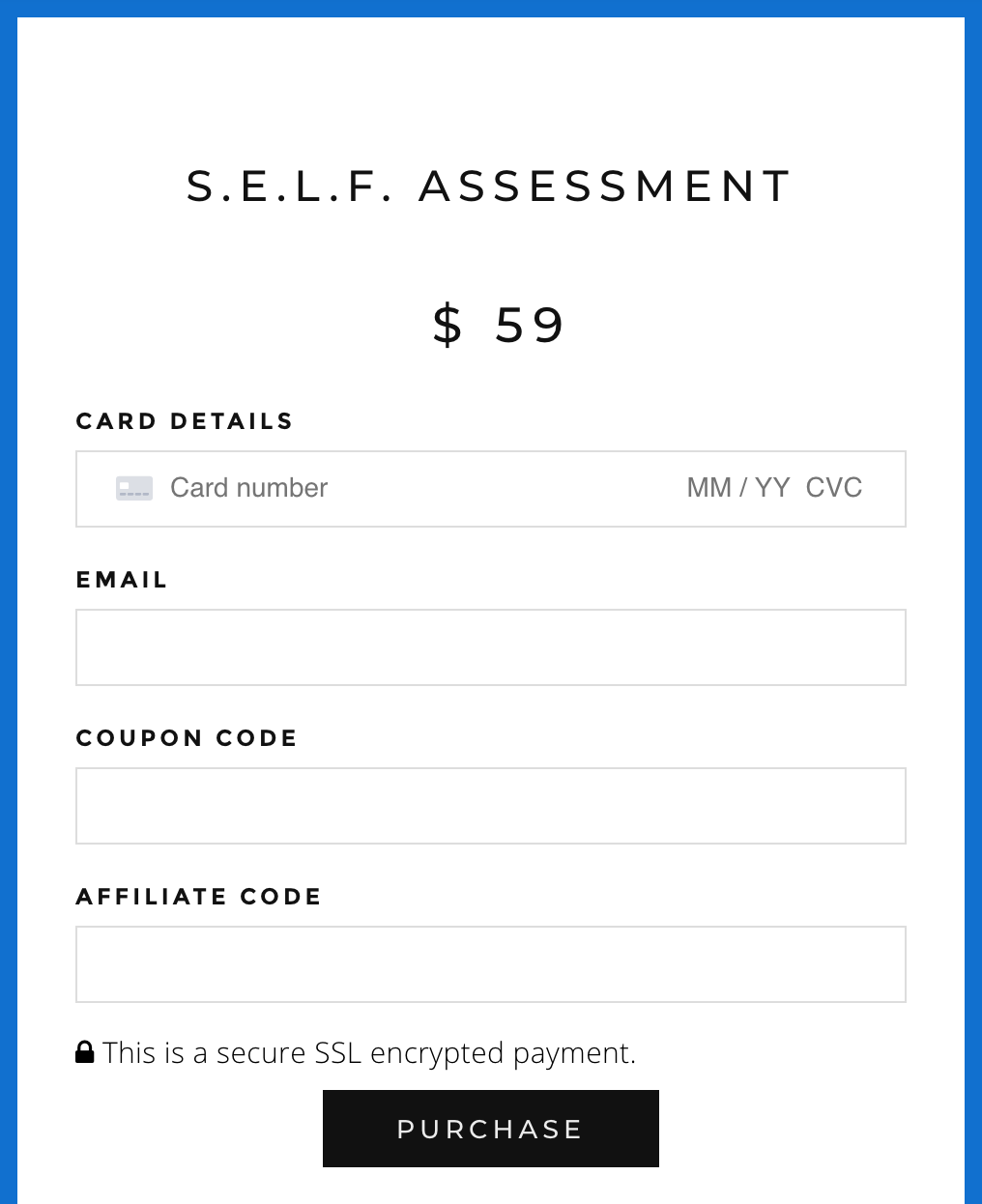The width and height of the screenshot is (982, 1204).
Task: Click the Card number placeholder text
Action: click(x=249, y=488)
